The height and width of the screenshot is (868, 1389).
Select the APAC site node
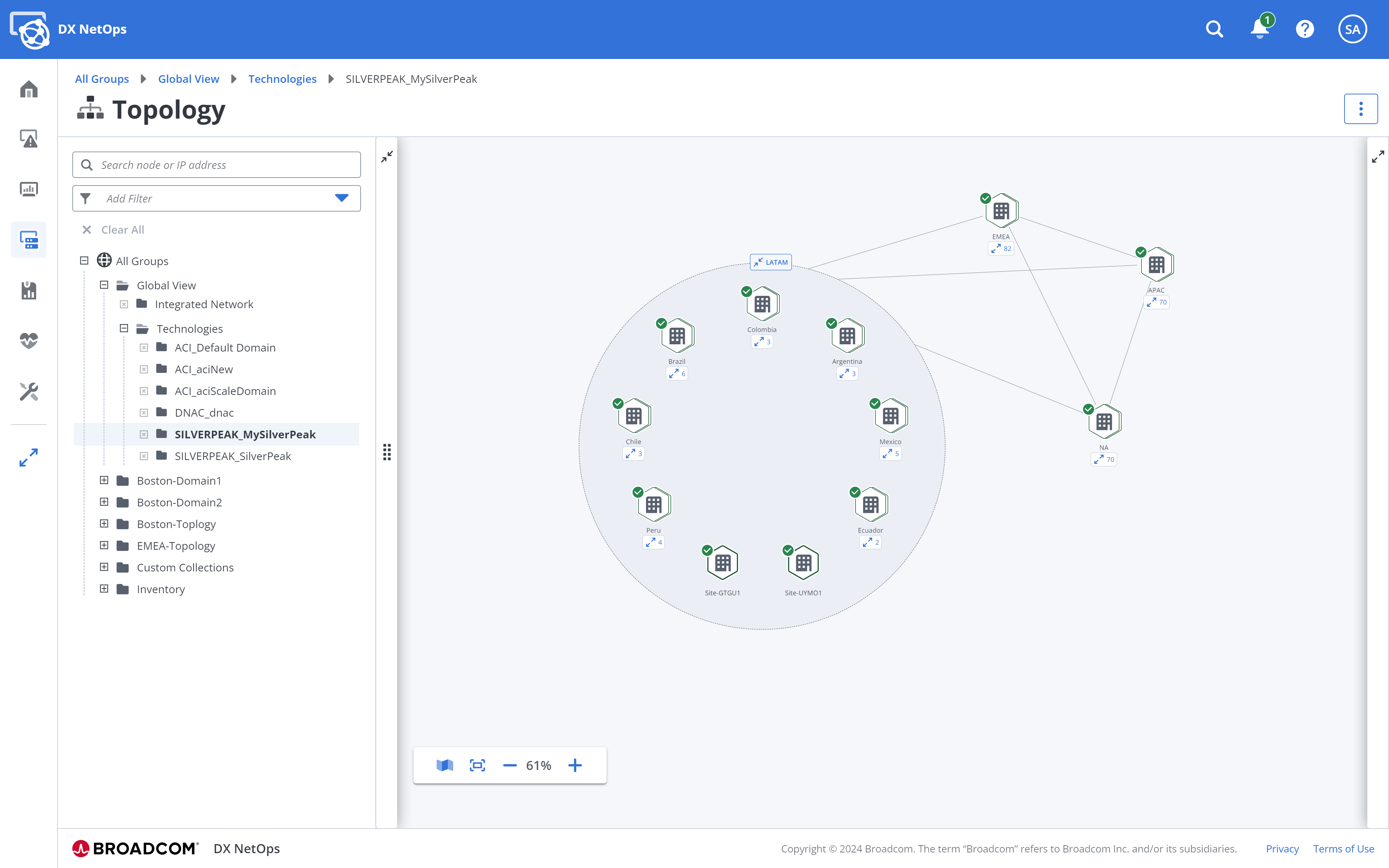(x=1156, y=265)
